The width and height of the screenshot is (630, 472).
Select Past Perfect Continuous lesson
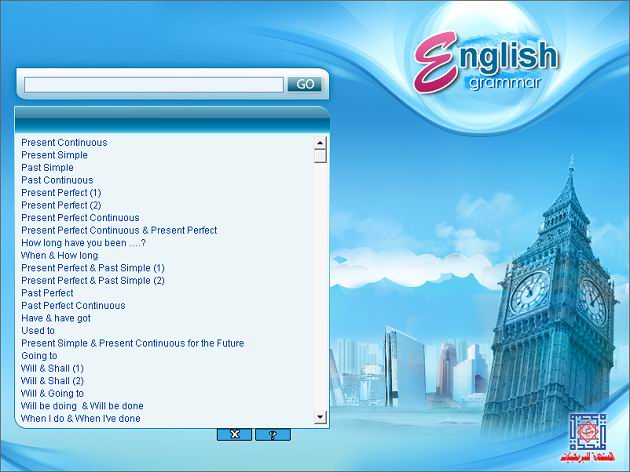coord(73,306)
